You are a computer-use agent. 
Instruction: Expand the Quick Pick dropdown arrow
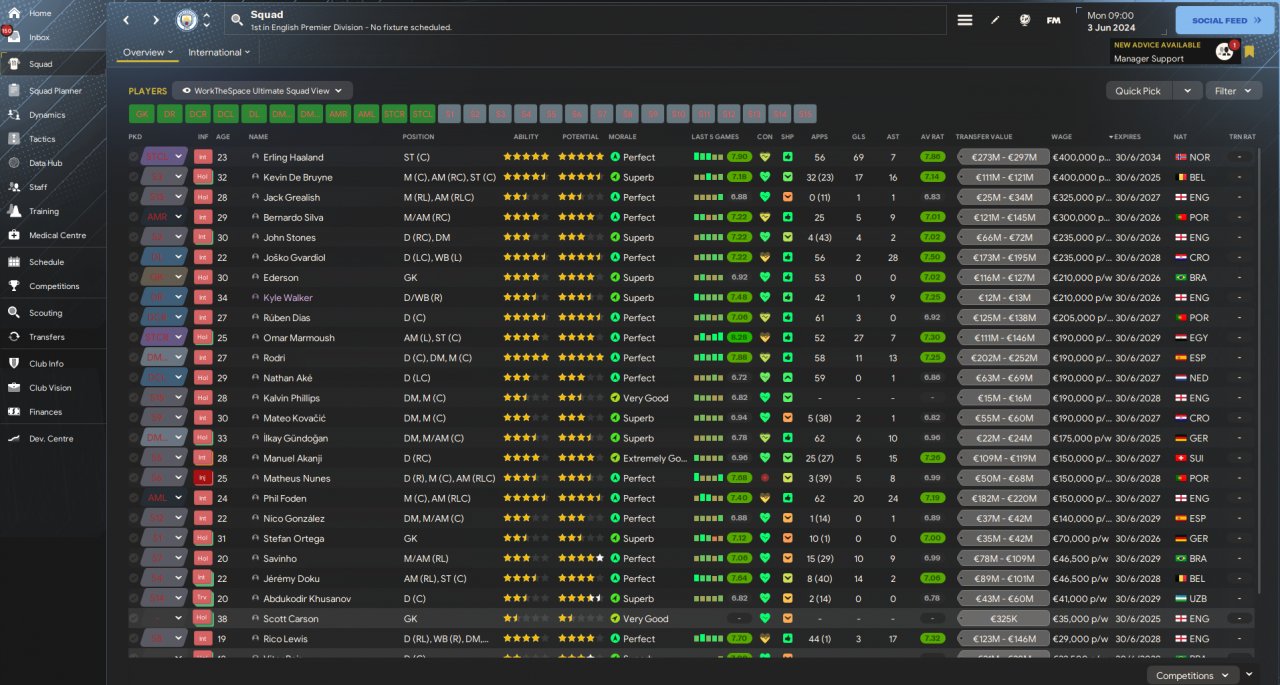pyautogui.click(x=1187, y=90)
